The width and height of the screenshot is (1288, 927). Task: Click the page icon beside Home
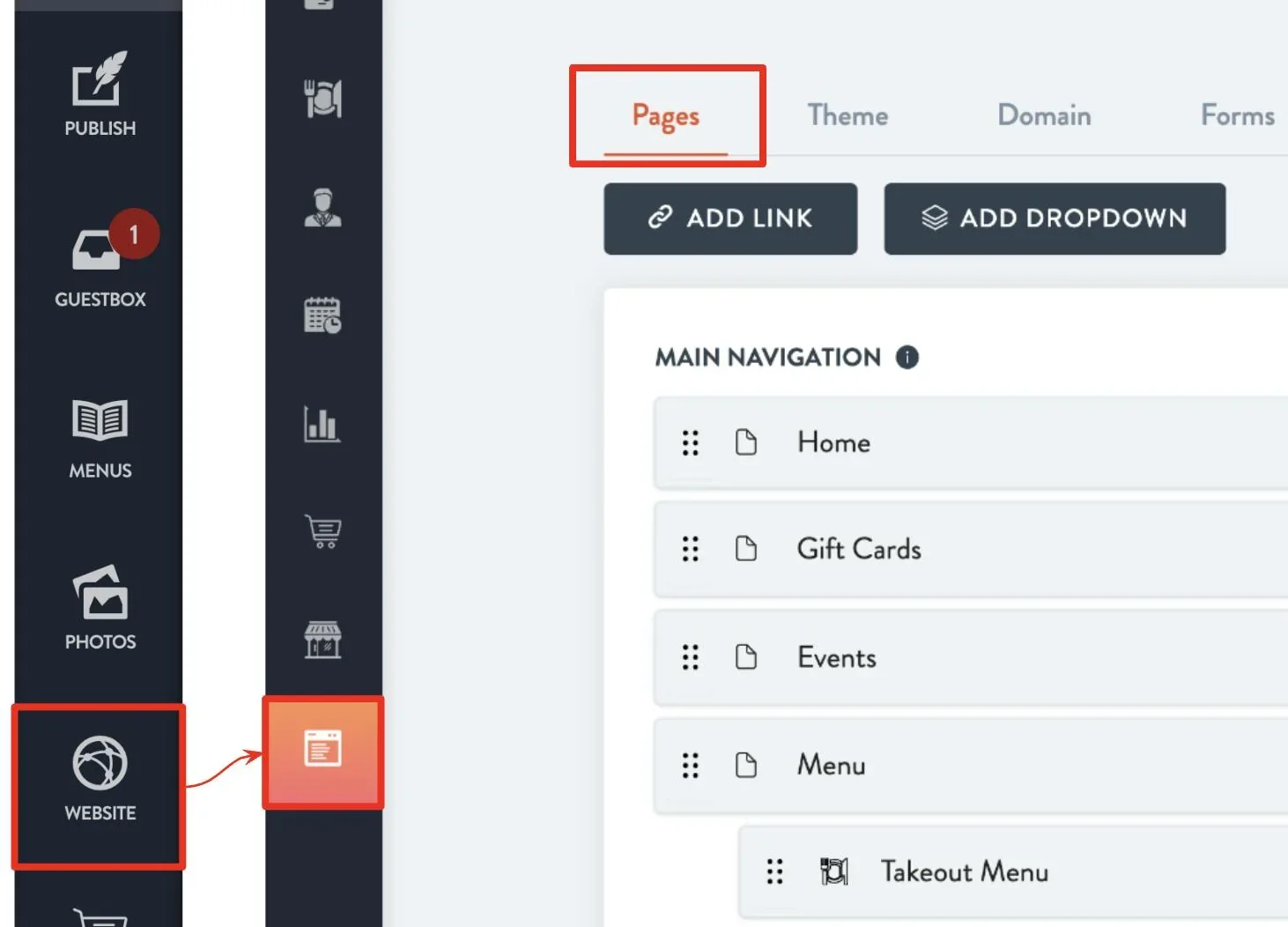click(x=746, y=442)
